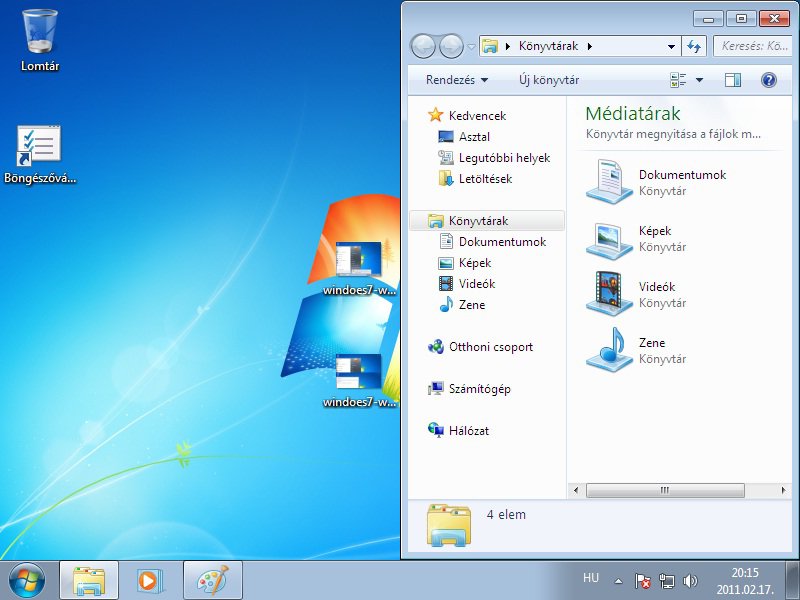Viewport: 800px width, 600px height.
Task: Open view options dropdown arrow
Action: pos(699,80)
